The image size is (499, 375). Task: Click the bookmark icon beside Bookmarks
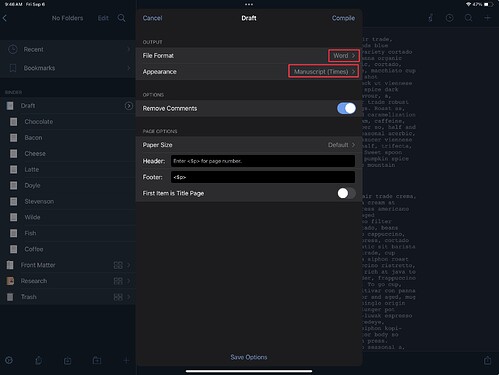pyautogui.click(x=13, y=68)
